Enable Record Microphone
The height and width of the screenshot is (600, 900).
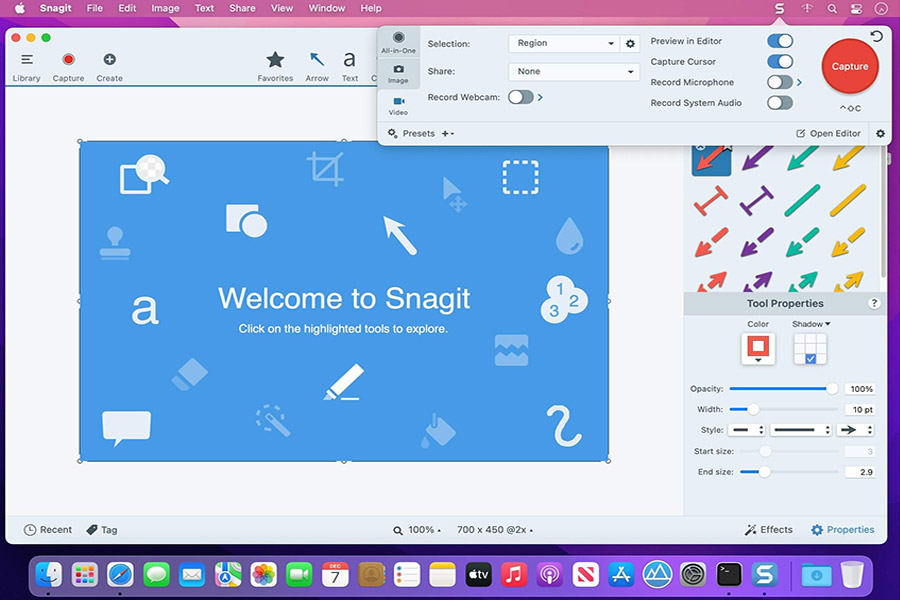tap(780, 82)
